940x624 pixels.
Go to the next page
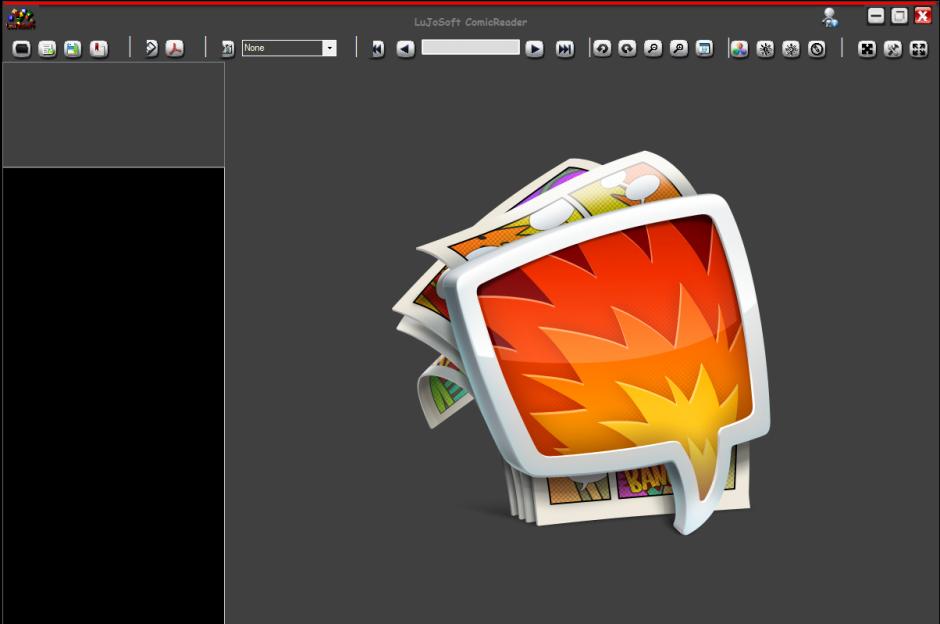click(534, 49)
